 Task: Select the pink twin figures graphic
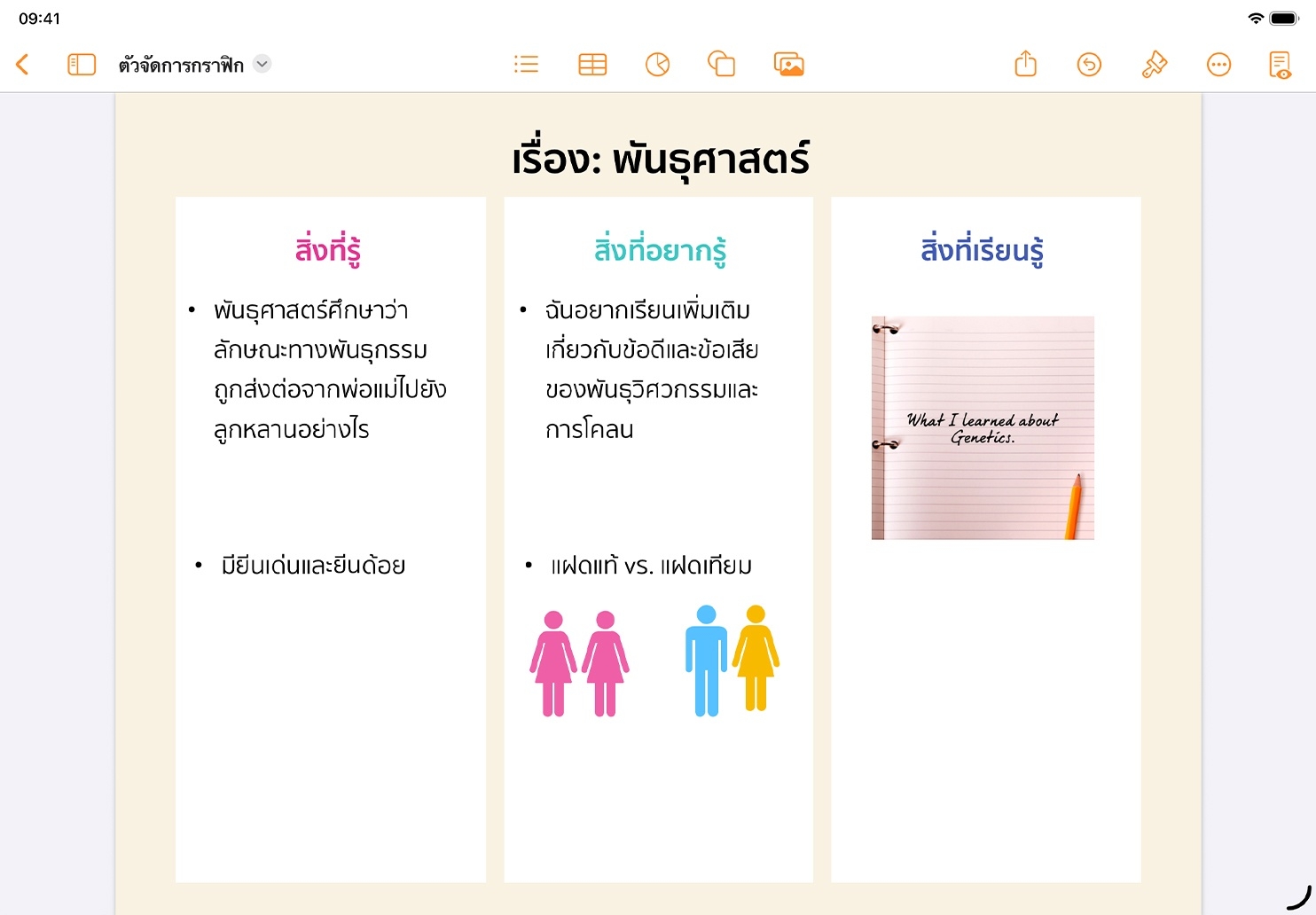coord(579,663)
